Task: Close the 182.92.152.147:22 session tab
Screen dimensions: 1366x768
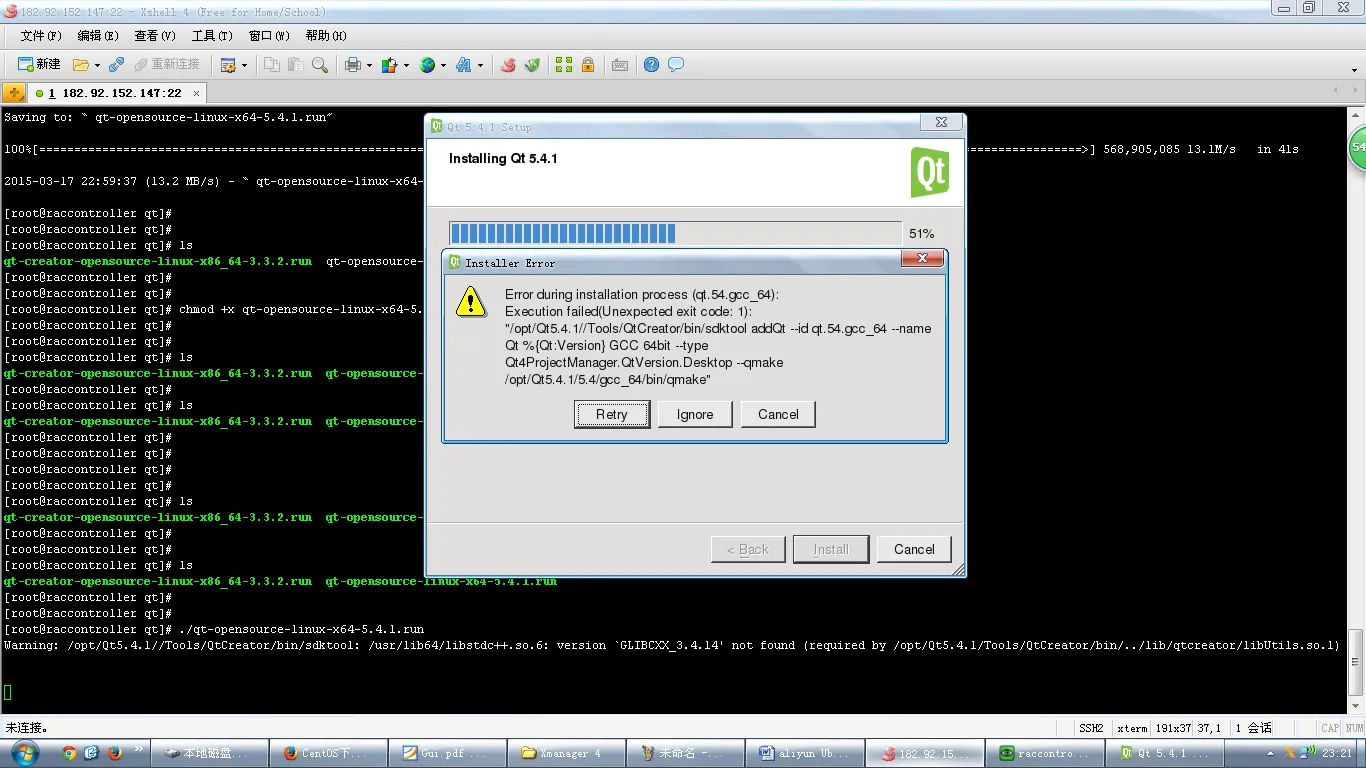Action: click(x=197, y=93)
